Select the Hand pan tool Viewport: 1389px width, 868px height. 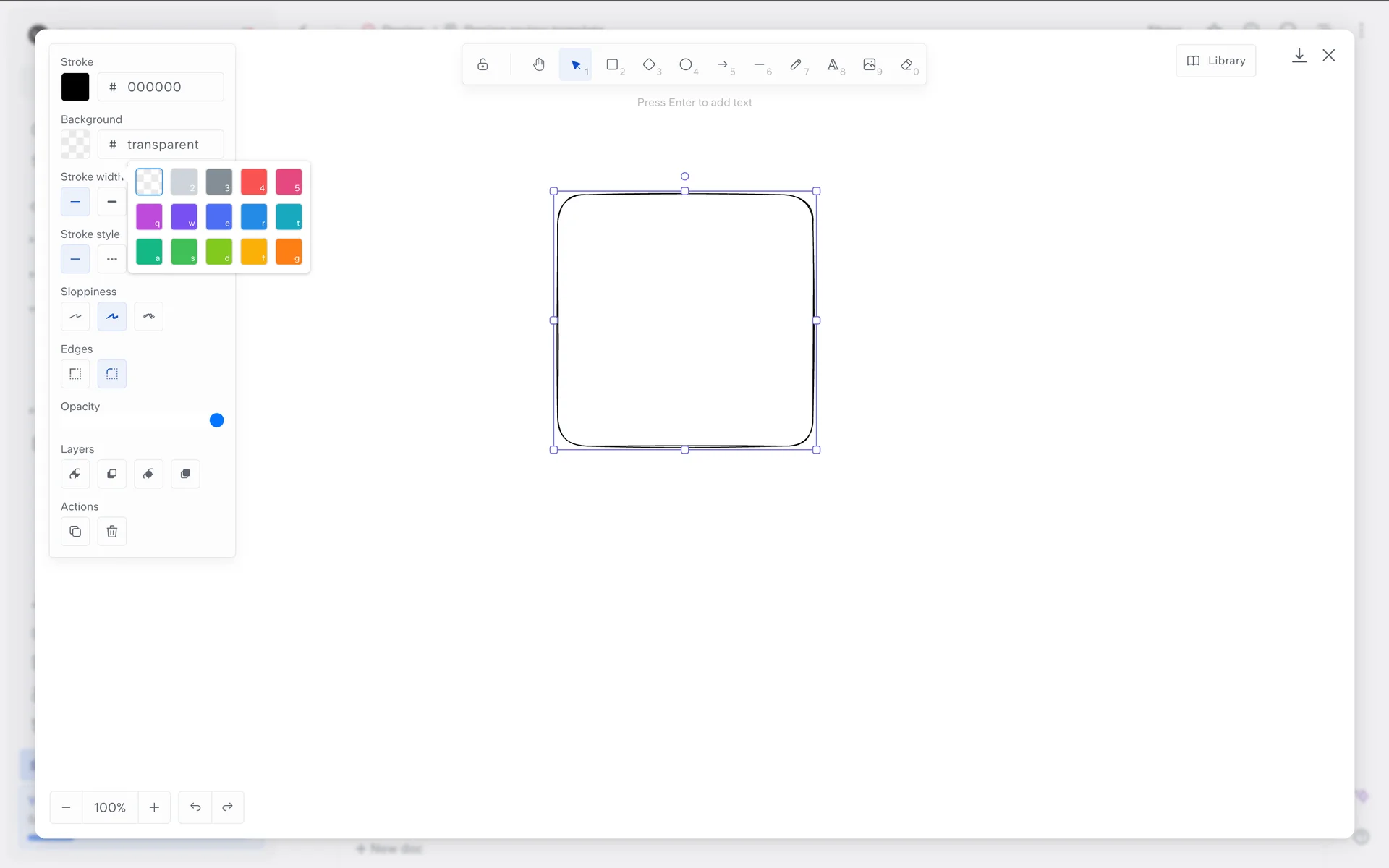tap(538, 65)
